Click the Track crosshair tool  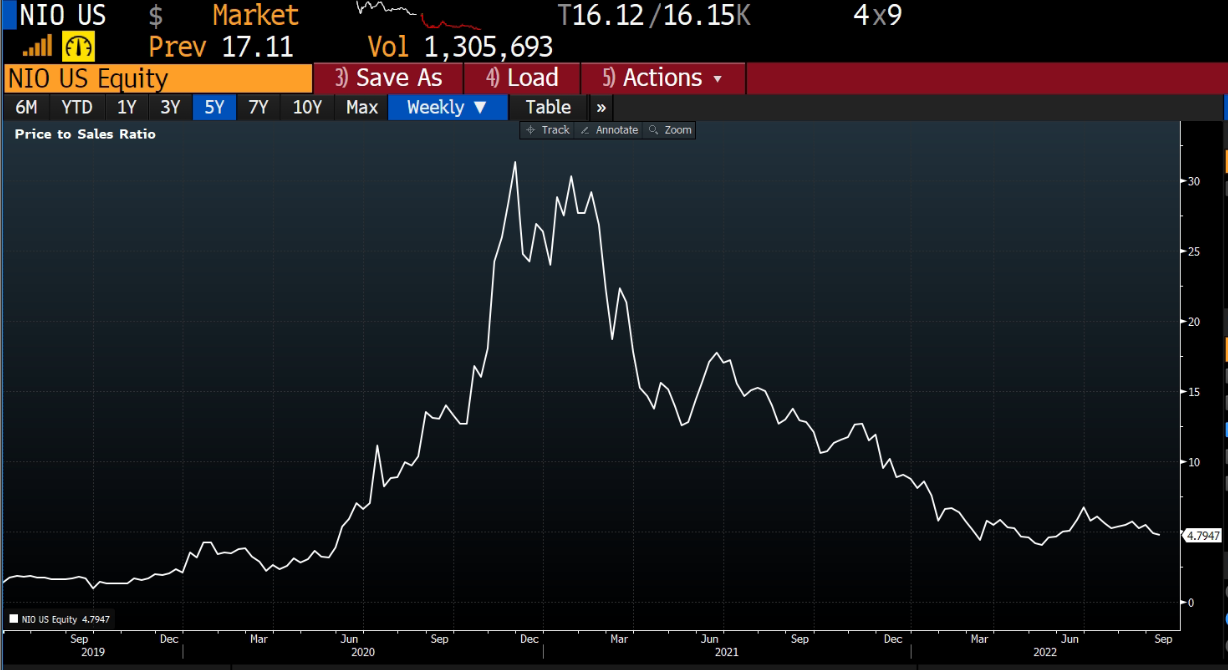point(548,130)
